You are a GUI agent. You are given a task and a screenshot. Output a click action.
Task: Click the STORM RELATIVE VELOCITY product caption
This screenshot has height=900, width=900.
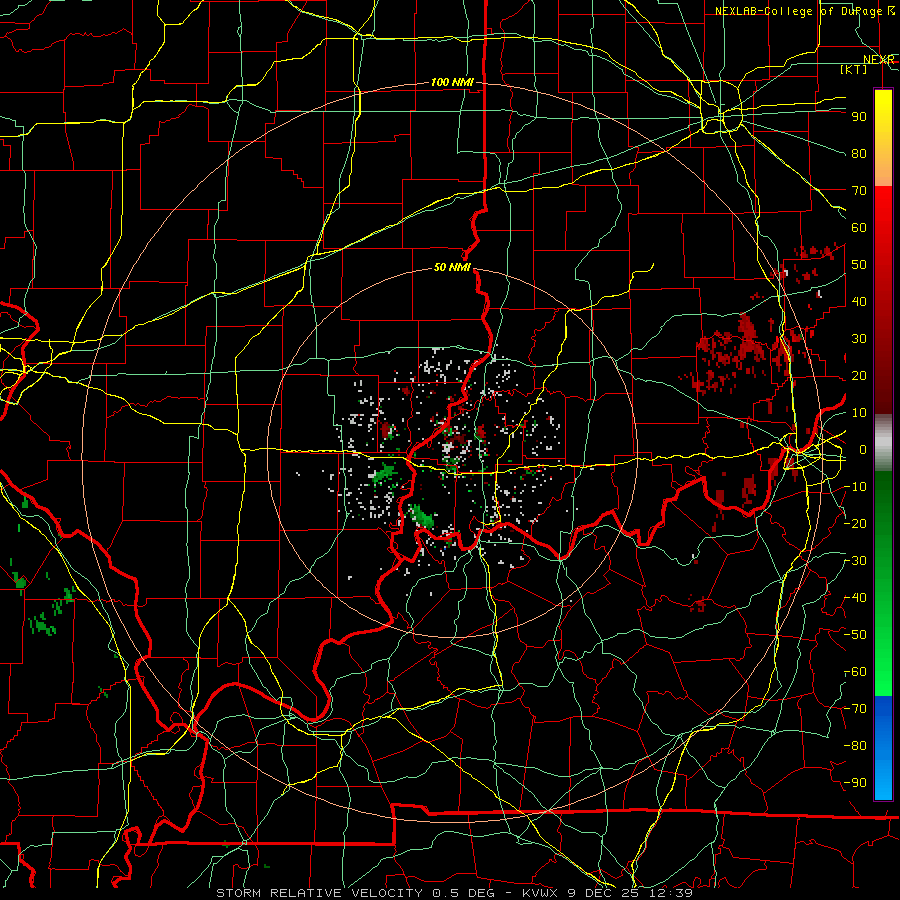point(455,893)
